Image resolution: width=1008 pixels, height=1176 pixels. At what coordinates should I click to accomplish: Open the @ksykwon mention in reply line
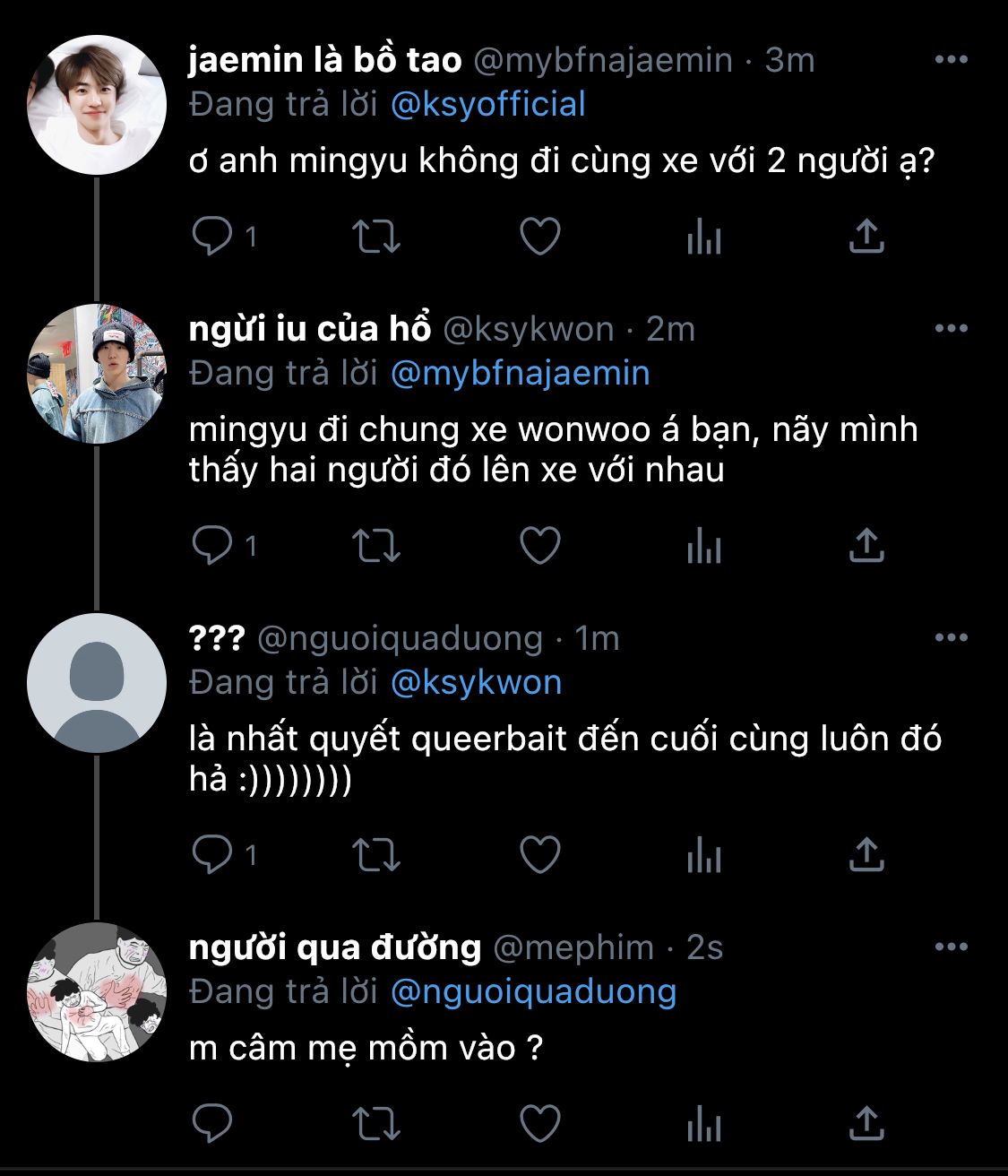[477, 683]
